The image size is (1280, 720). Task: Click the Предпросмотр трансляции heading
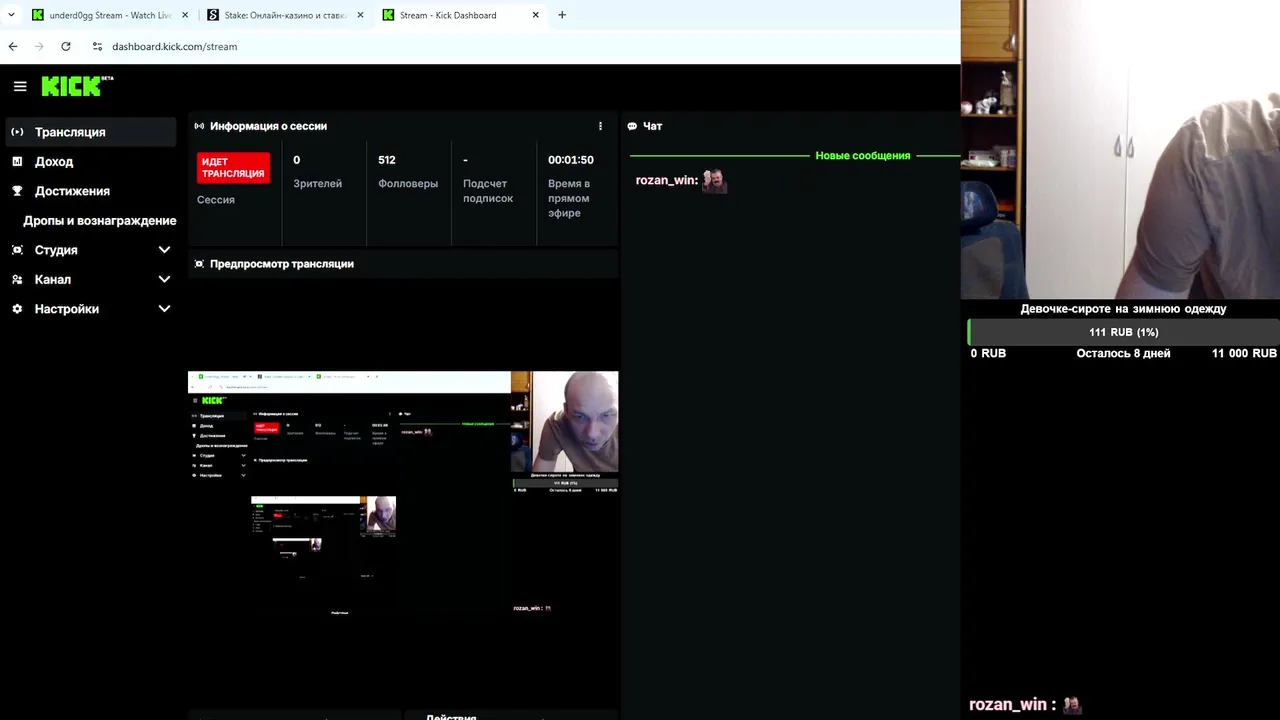click(282, 264)
